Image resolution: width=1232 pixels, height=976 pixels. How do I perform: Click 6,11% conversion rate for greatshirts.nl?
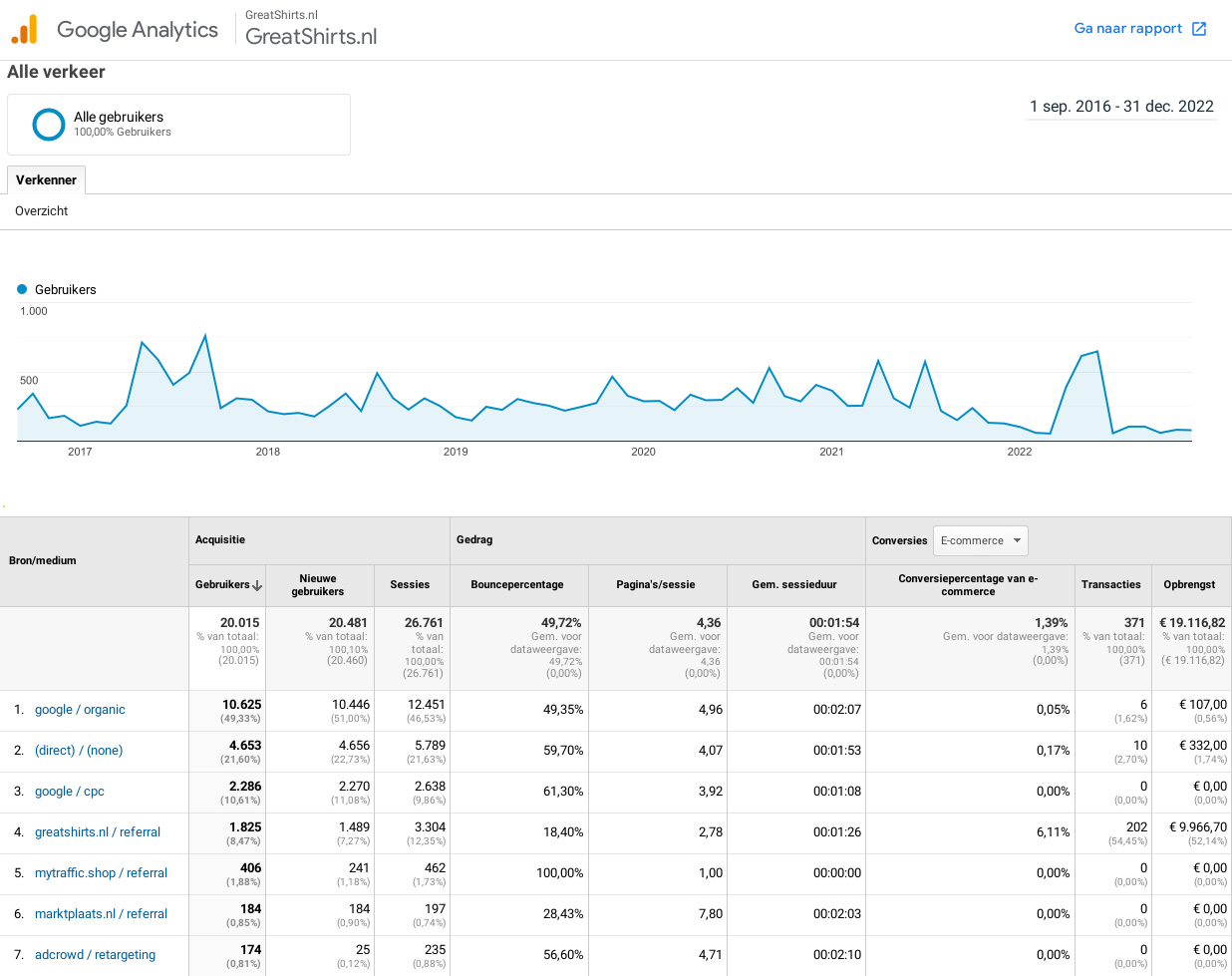point(1053,832)
